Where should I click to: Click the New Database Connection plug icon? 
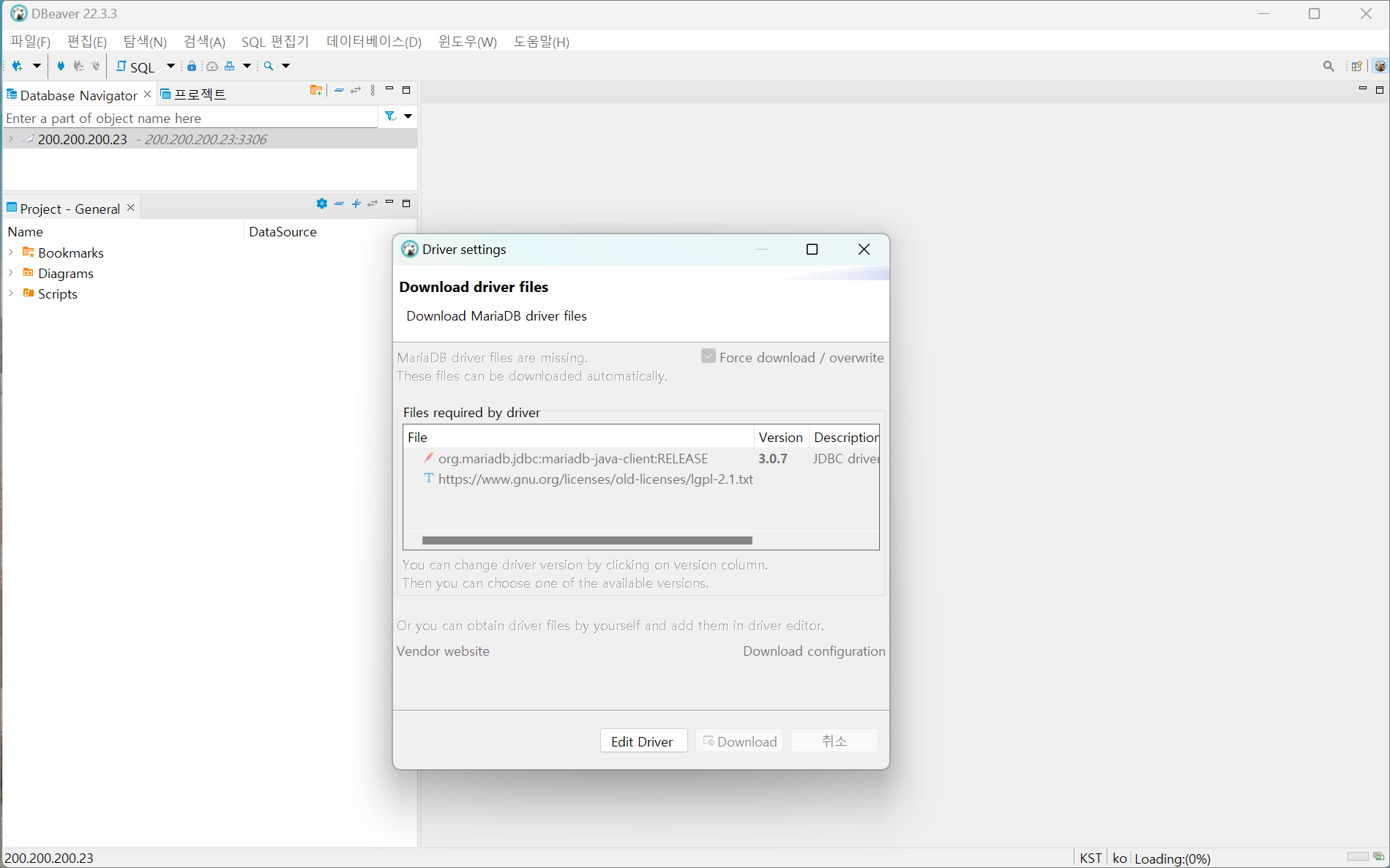17,66
